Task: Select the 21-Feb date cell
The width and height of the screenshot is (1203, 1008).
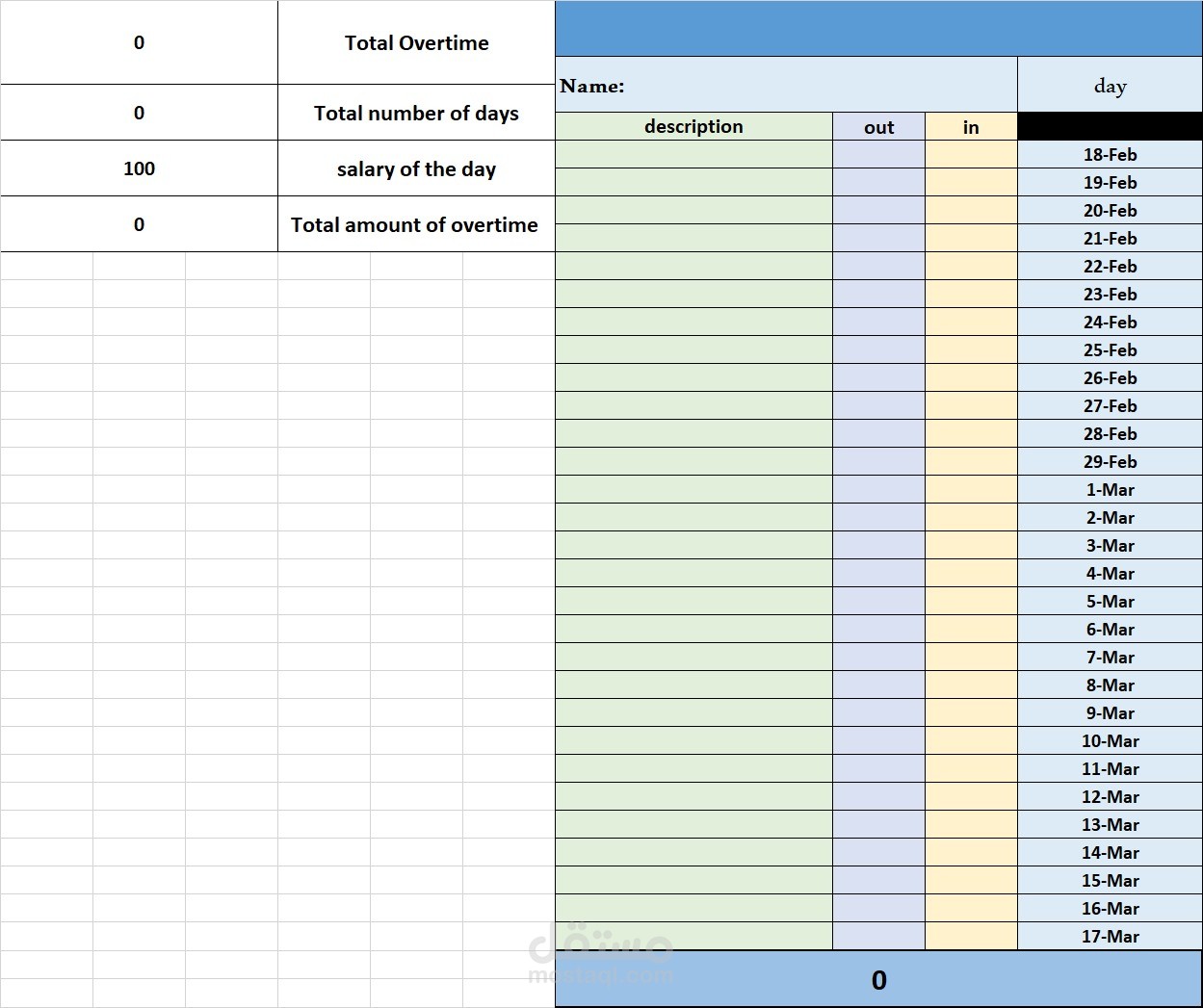Action: point(1110,238)
